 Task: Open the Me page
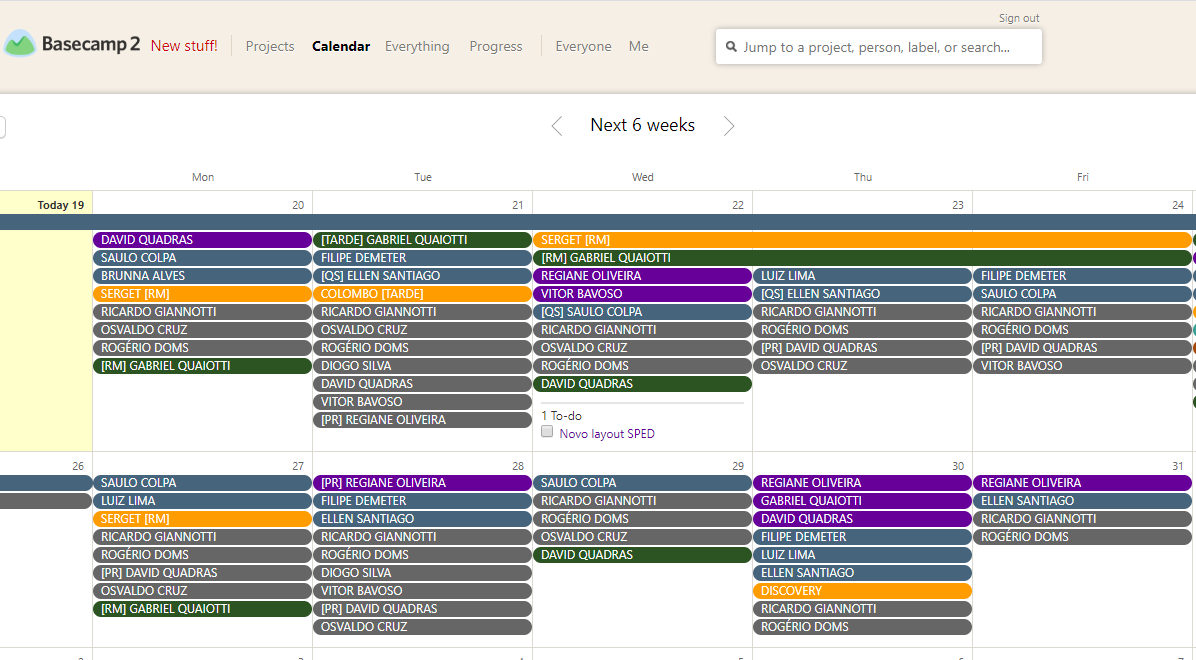pos(638,46)
